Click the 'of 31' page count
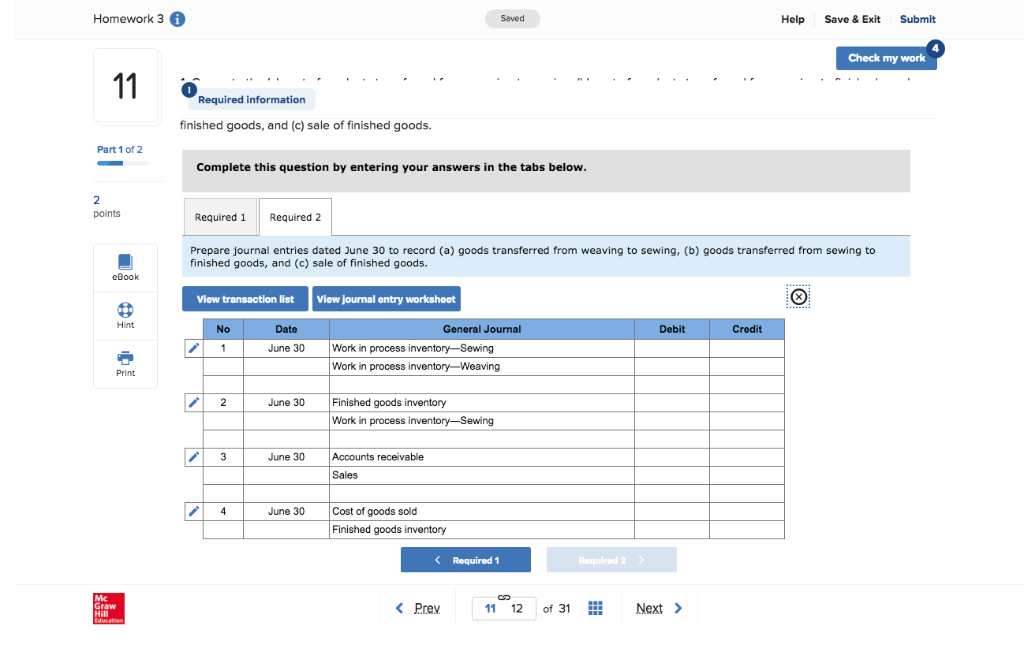1024x648 pixels. pos(556,609)
